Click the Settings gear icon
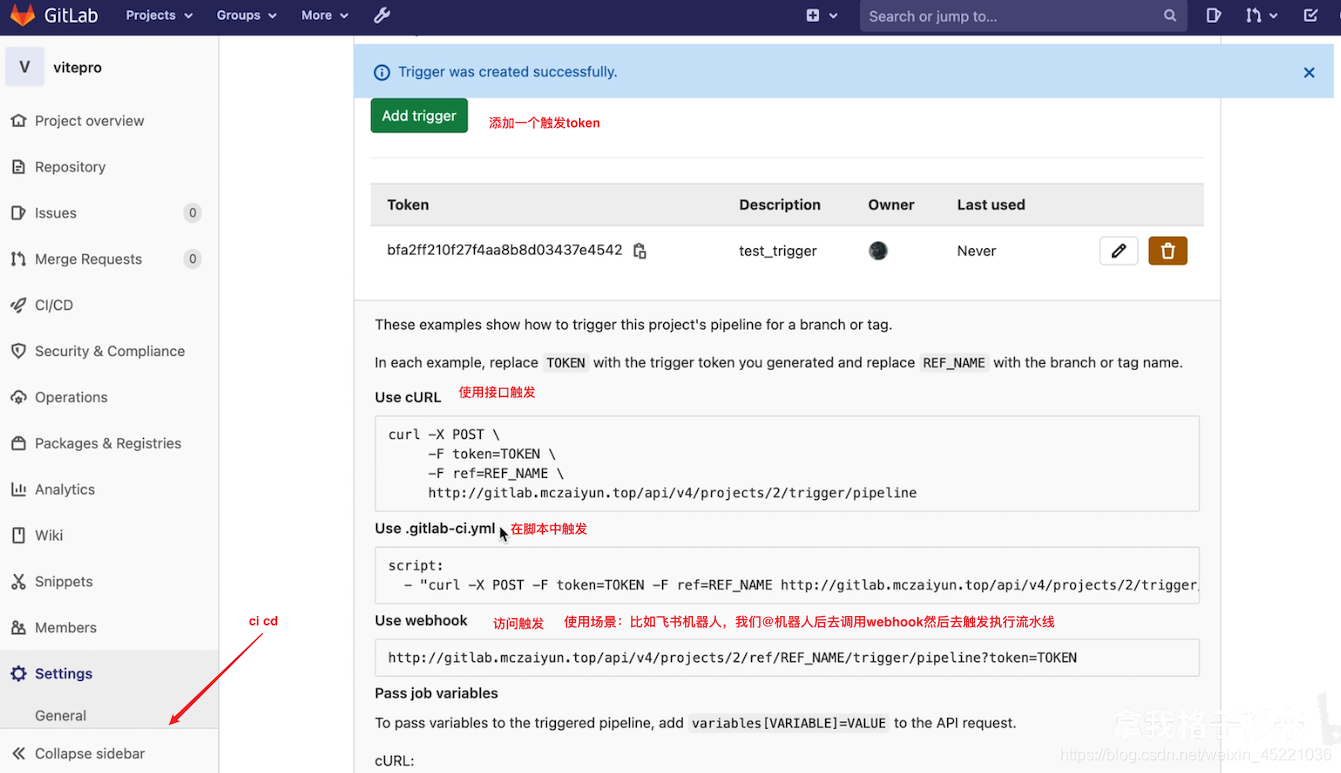The image size is (1341, 773). coord(18,673)
